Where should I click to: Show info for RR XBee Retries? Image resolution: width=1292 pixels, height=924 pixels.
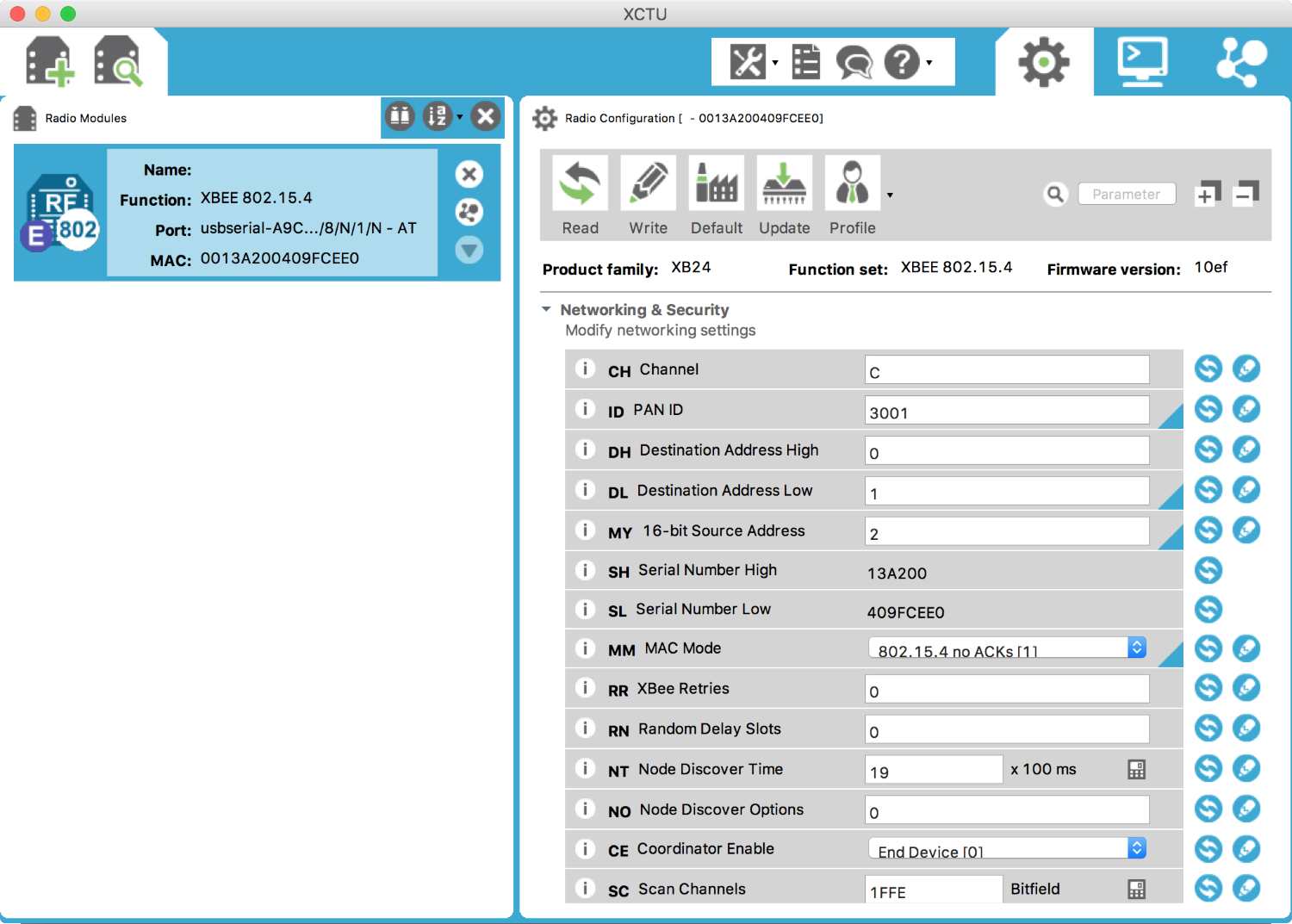tap(585, 688)
